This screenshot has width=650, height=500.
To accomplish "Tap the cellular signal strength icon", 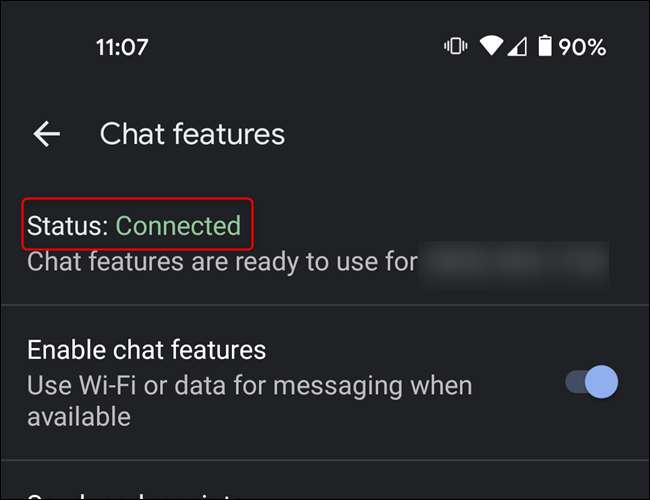I will 517,46.
